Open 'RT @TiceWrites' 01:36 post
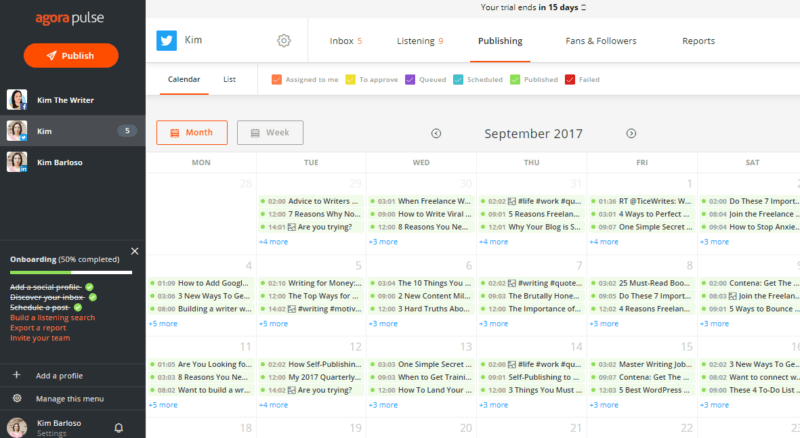Viewport: 800px width, 438px height. click(x=642, y=201)
